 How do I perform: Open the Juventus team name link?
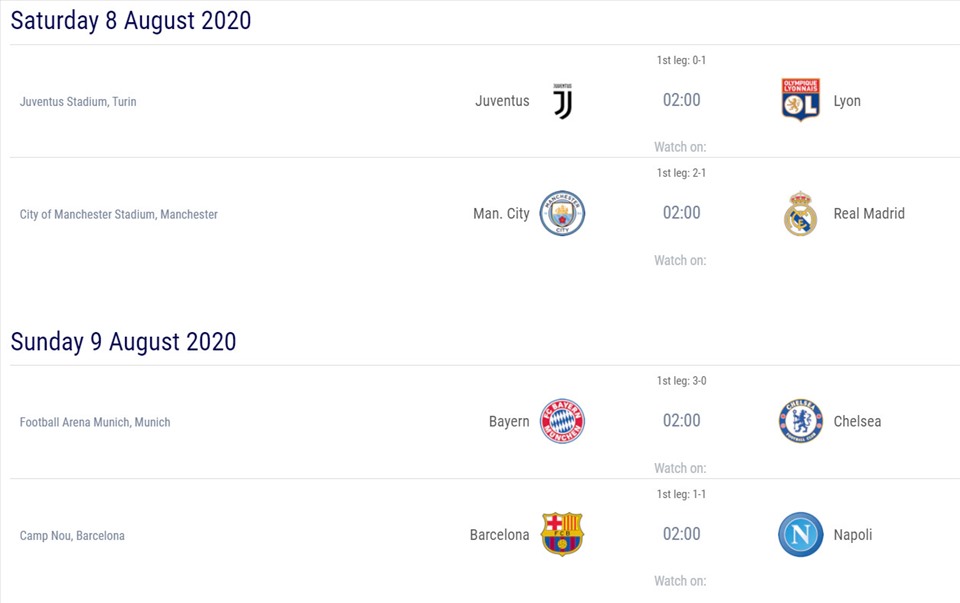tap(502, 101)
